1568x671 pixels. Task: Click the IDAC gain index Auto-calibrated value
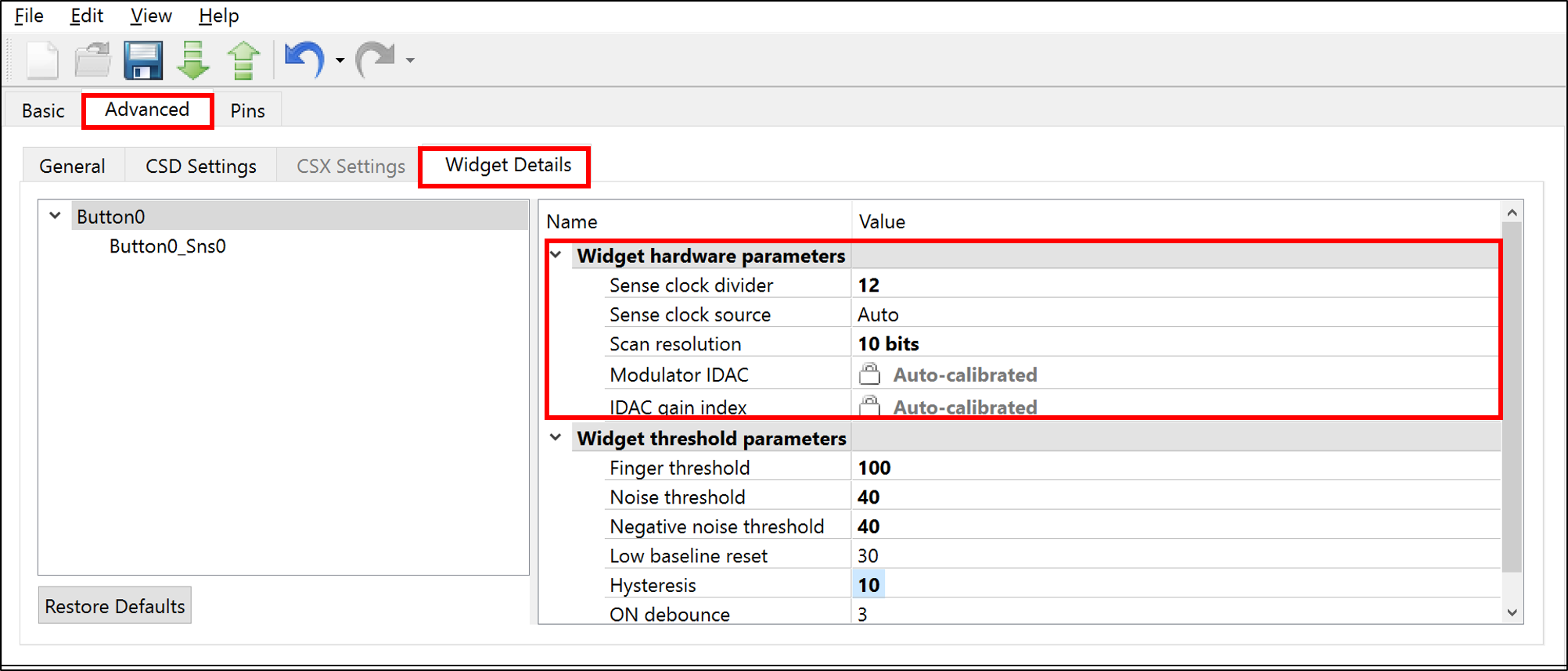click(x=965, y=407)
